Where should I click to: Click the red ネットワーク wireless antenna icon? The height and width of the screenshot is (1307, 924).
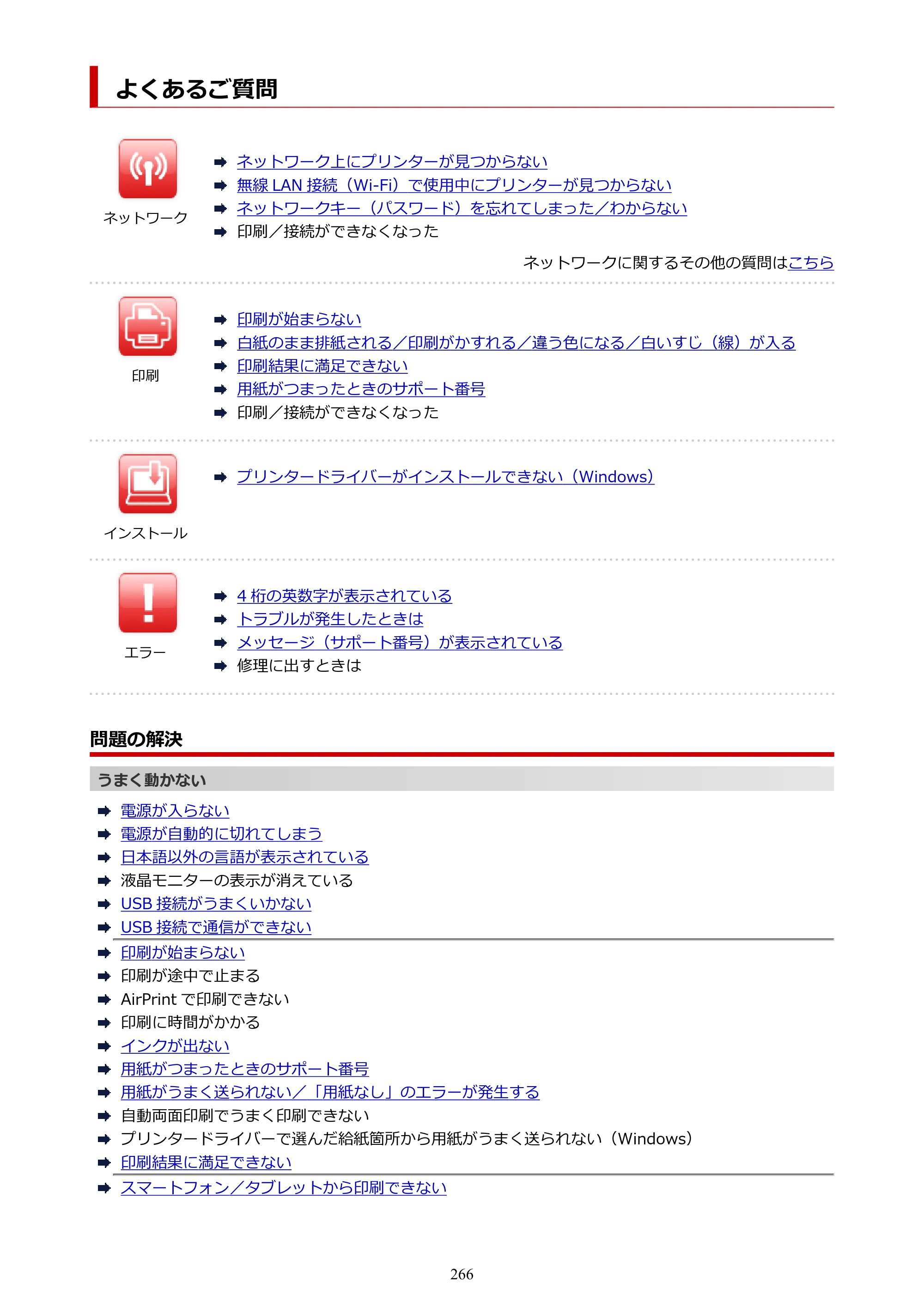tap(147, 169)
